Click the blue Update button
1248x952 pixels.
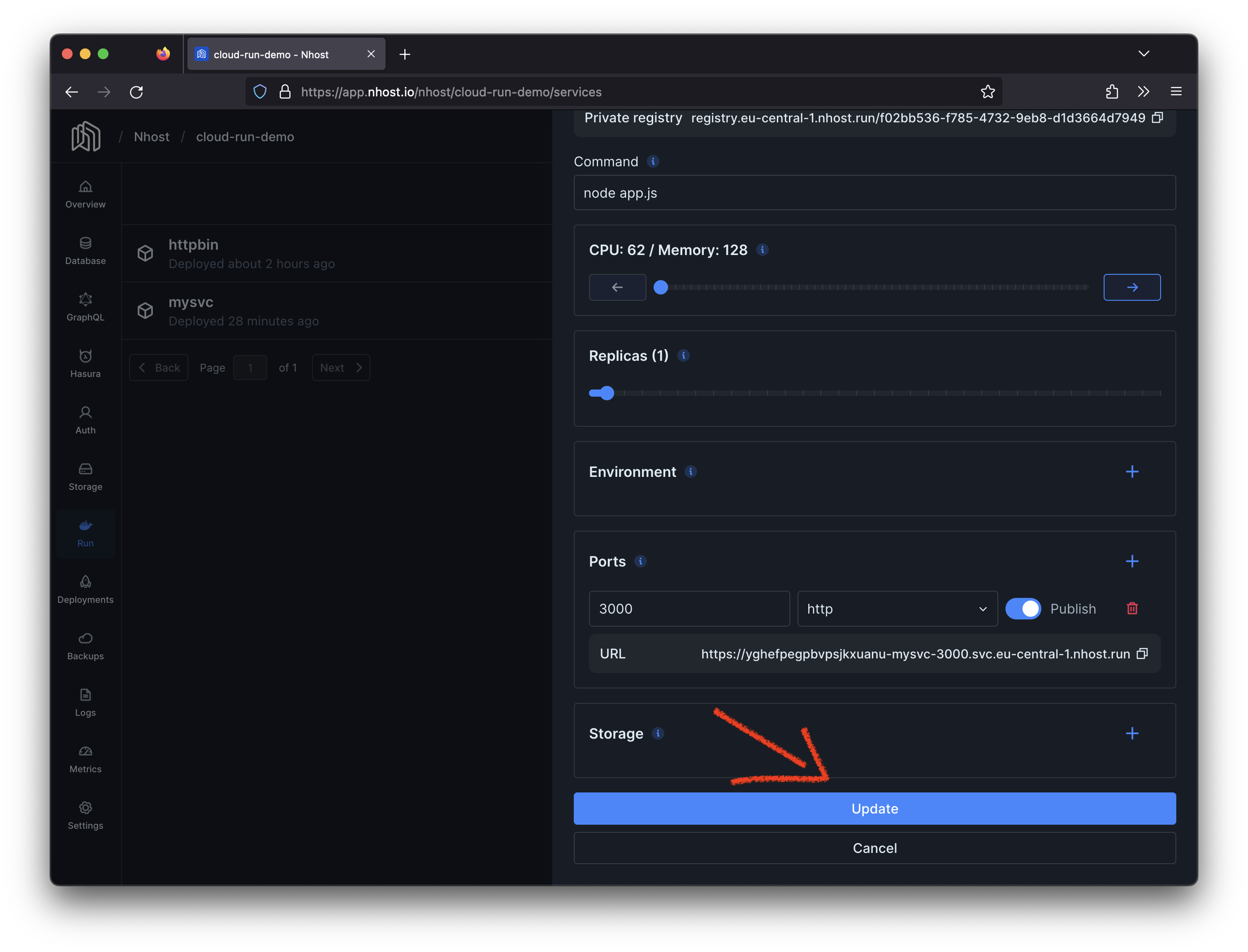pyautogui.click(x=874, y=809)
